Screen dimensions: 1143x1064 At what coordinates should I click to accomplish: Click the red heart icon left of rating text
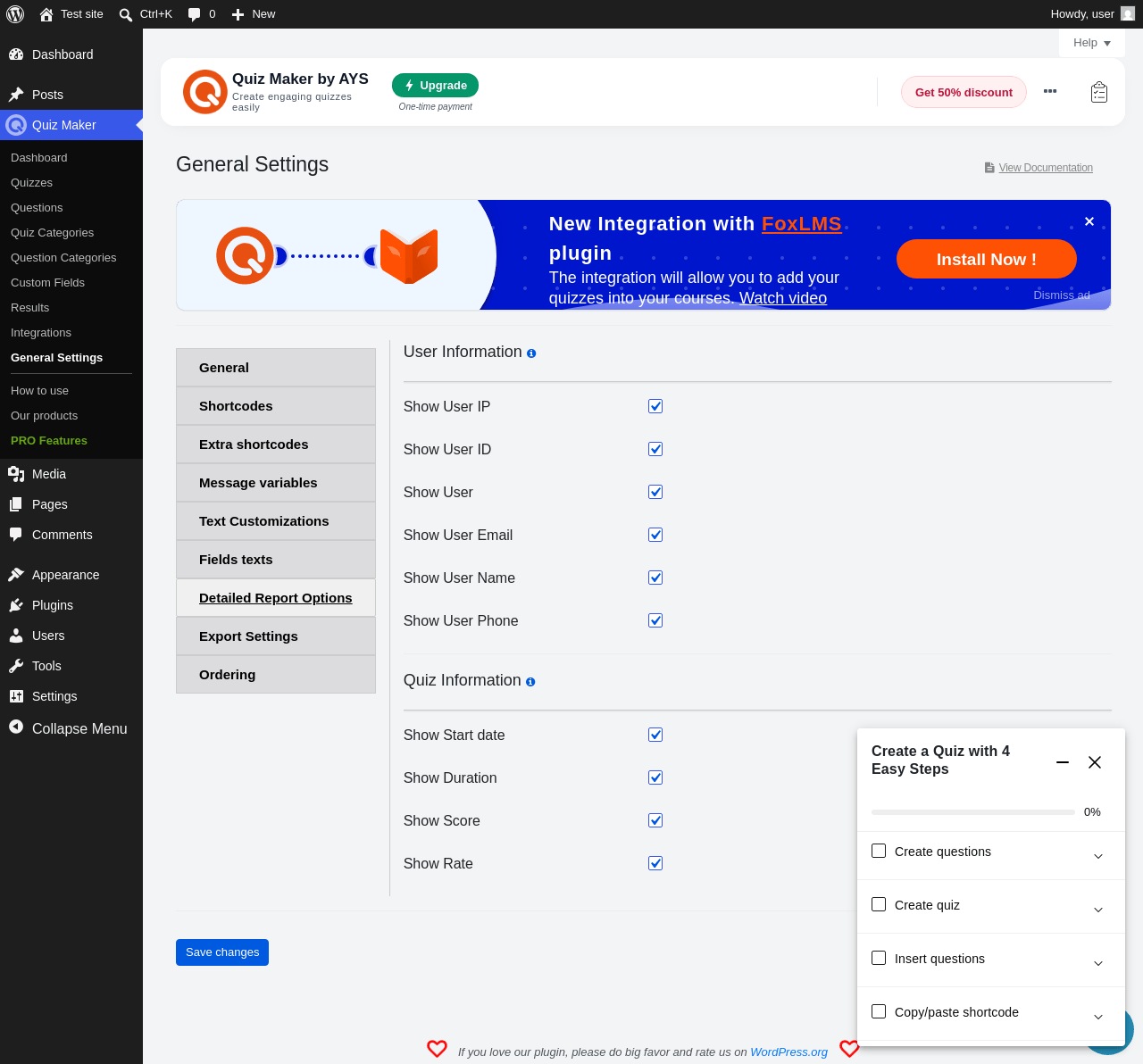(437, 1049)
